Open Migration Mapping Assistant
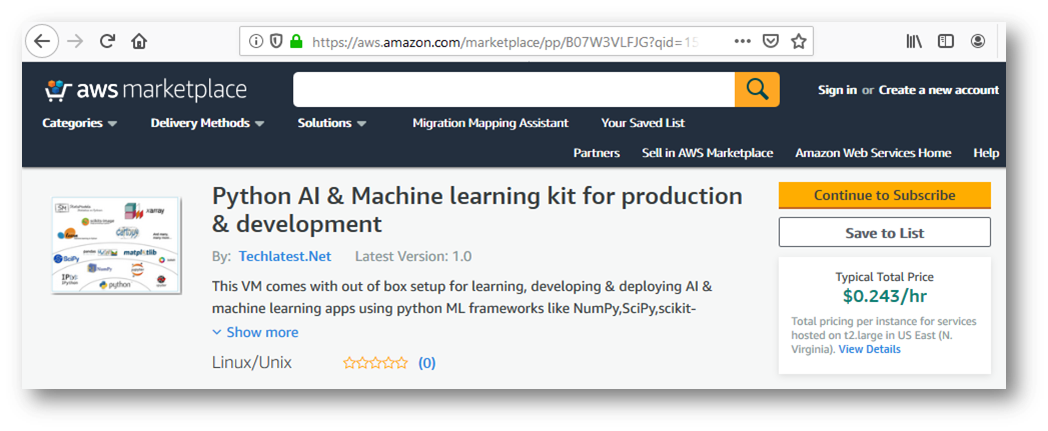Image resolution: width=1048 pixels, height=431 pixels. [491, 123]
